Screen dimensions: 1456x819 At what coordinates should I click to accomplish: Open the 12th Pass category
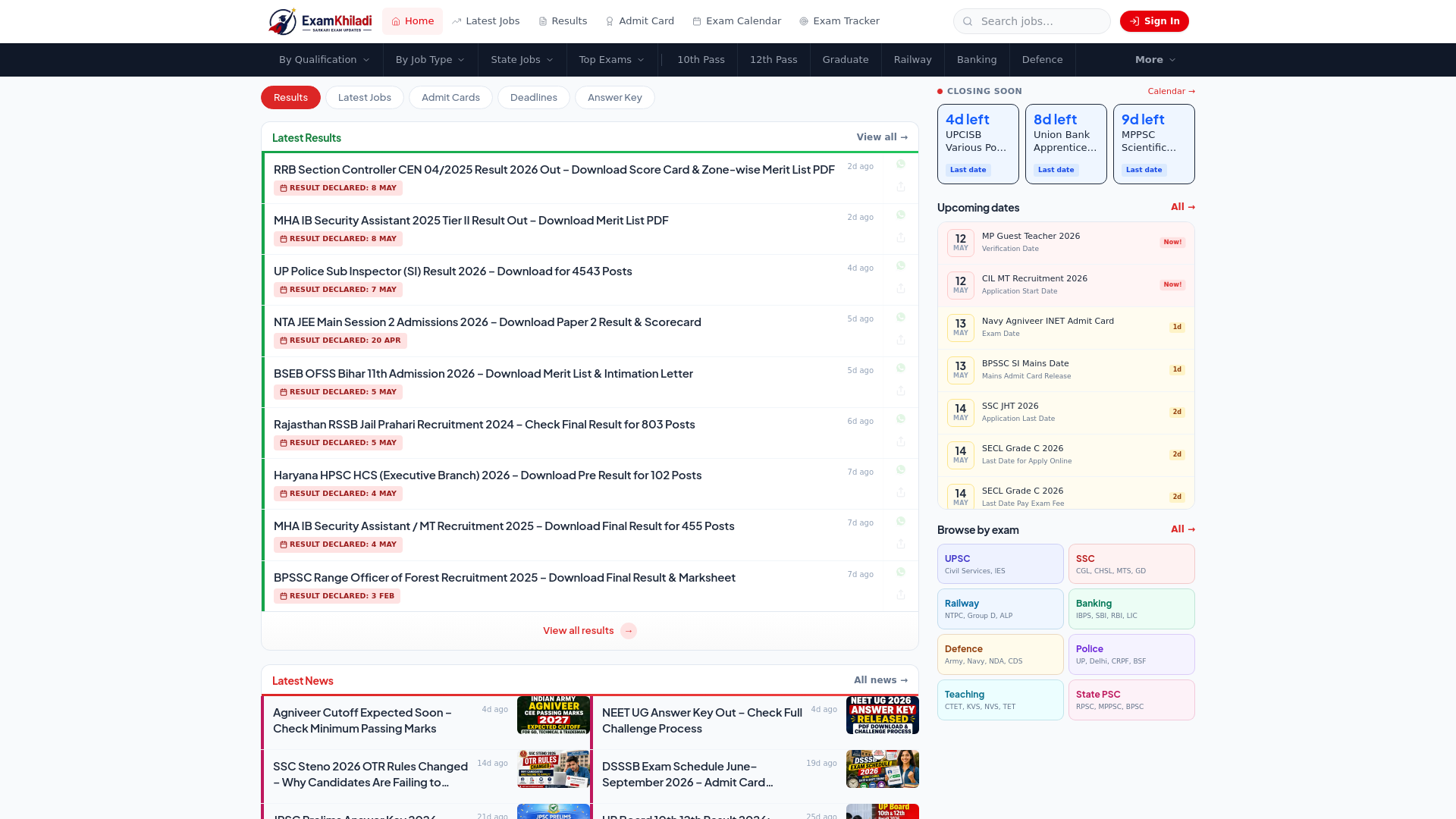click(773, 60)
